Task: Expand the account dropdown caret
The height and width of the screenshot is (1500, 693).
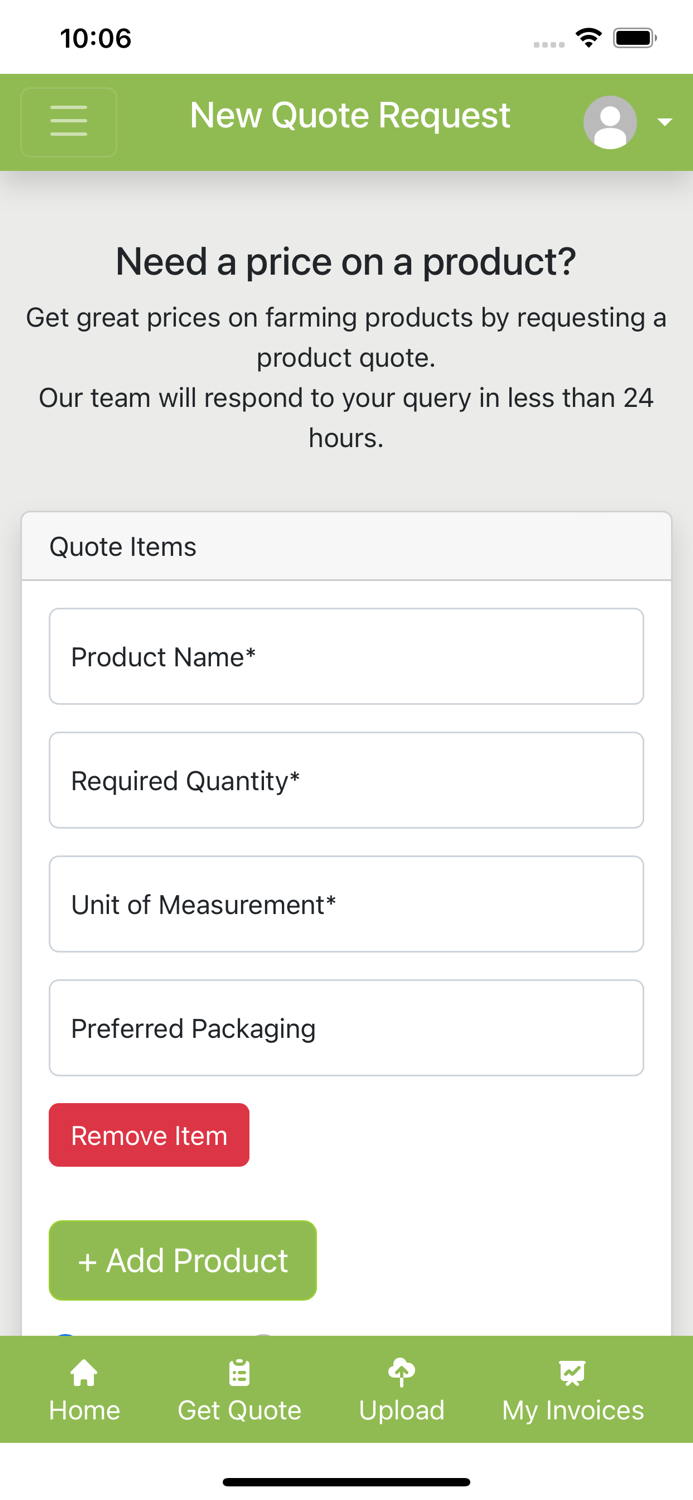Action: 665,122
